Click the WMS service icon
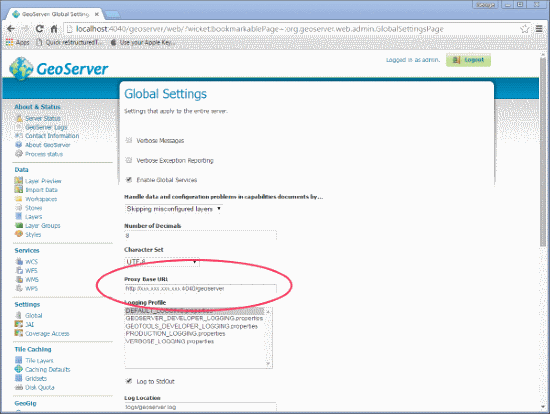Image resolution: width=550 pixels, height=414 pixels. (x=19, y=279)
